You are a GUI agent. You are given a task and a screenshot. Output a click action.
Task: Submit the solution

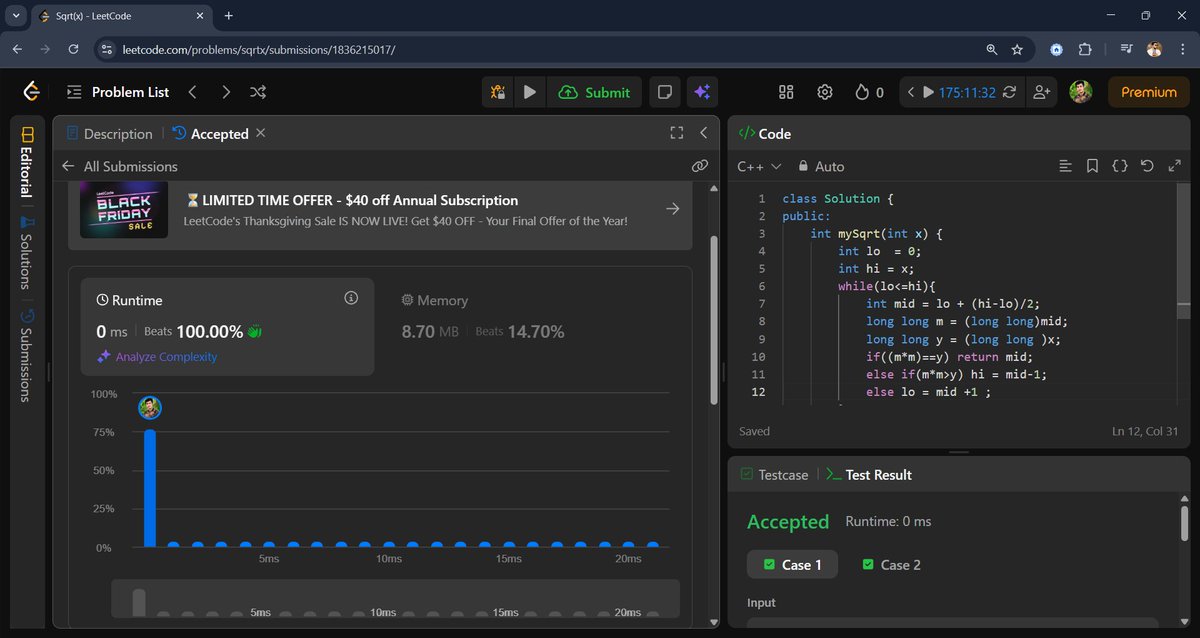595,92
